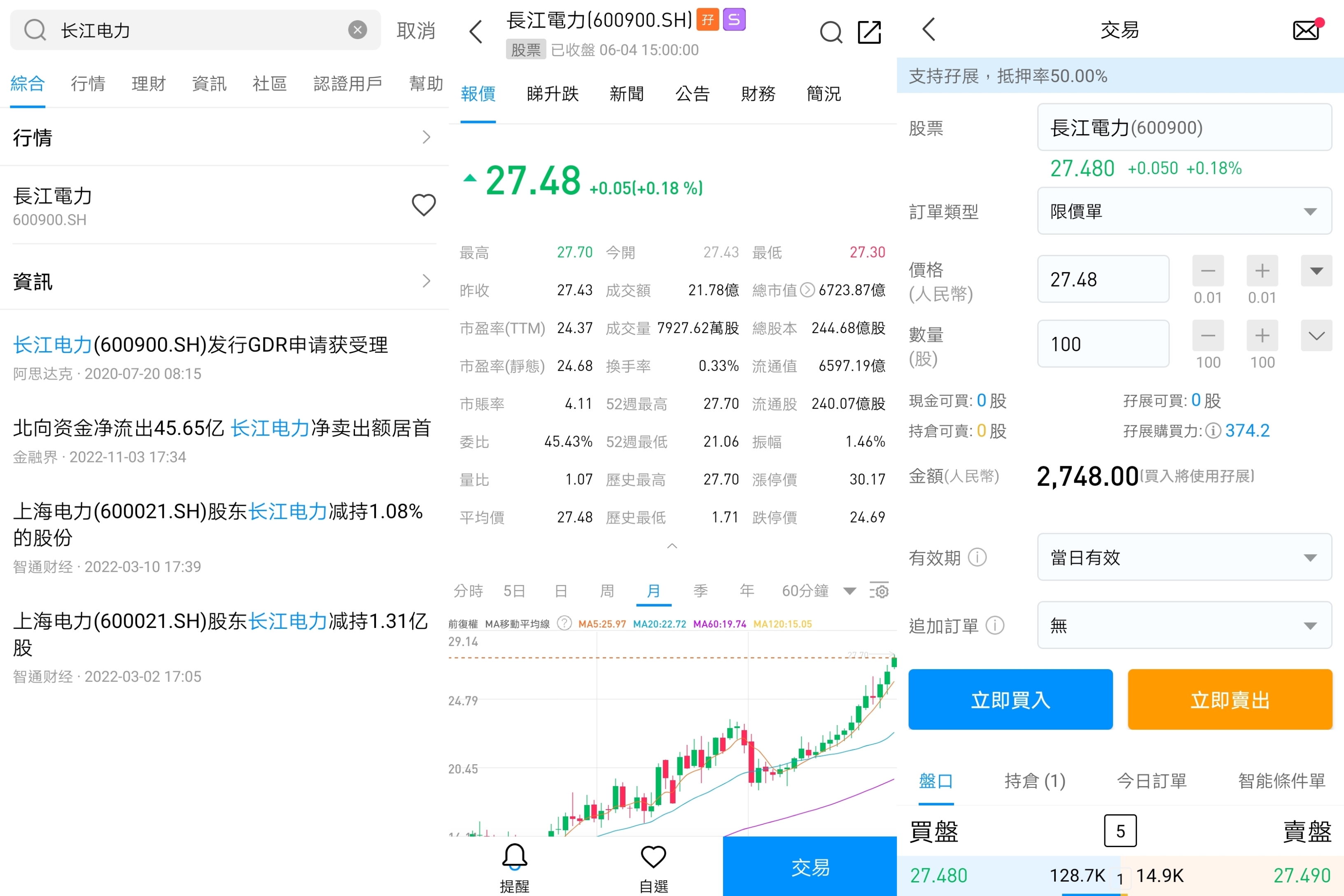Tap 取消 to cancel search
This screenshot has width=1344, height=896.
pos(416,30)
